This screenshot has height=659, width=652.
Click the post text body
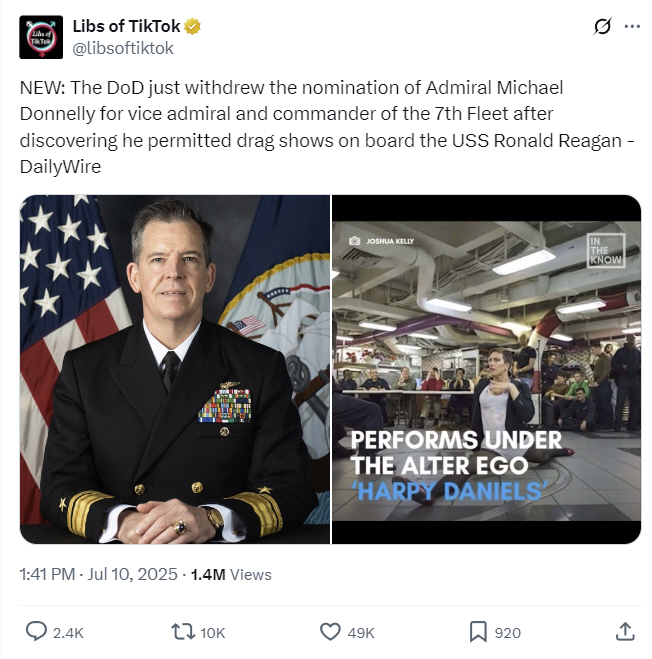326,127
